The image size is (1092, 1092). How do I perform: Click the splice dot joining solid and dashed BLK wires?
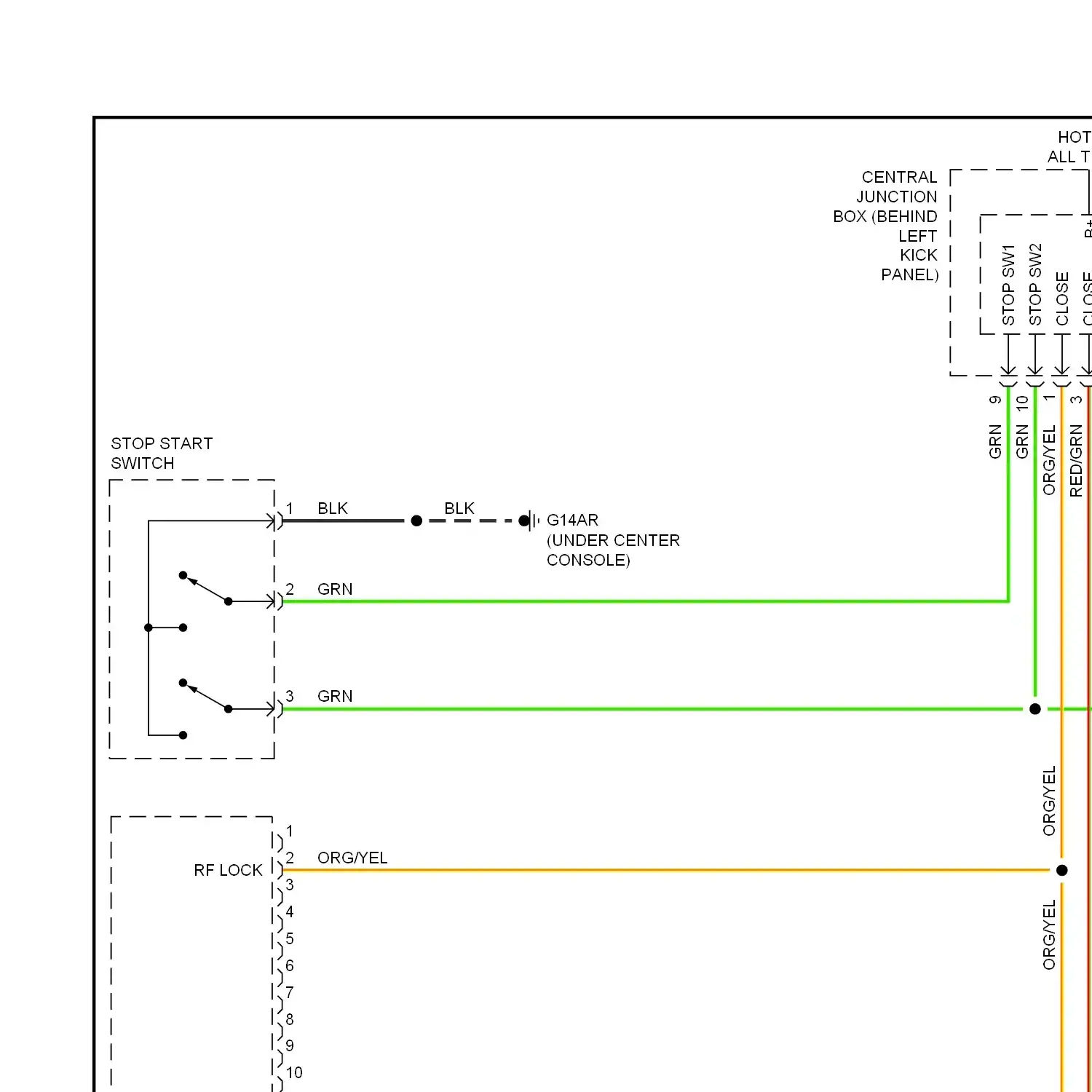(x=416, y=521)
